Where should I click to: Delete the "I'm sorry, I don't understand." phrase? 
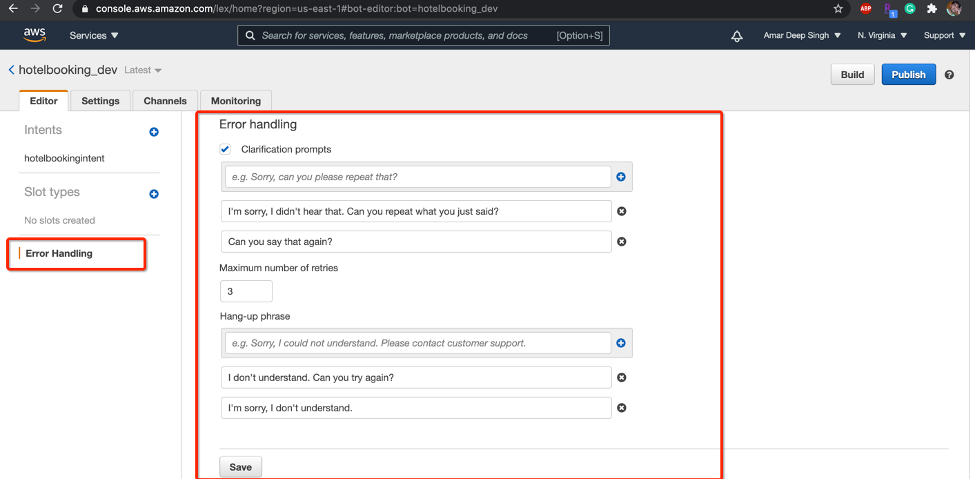tap(621, 408)
